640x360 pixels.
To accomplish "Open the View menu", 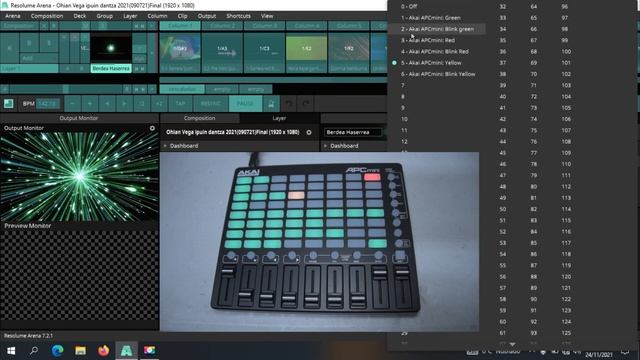I will tap(267, 16).
